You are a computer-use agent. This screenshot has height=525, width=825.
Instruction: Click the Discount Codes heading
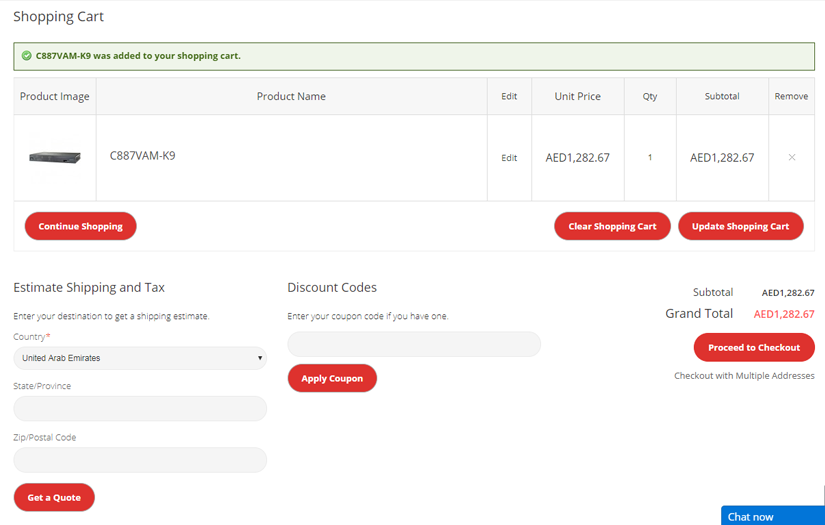point(332,288)
